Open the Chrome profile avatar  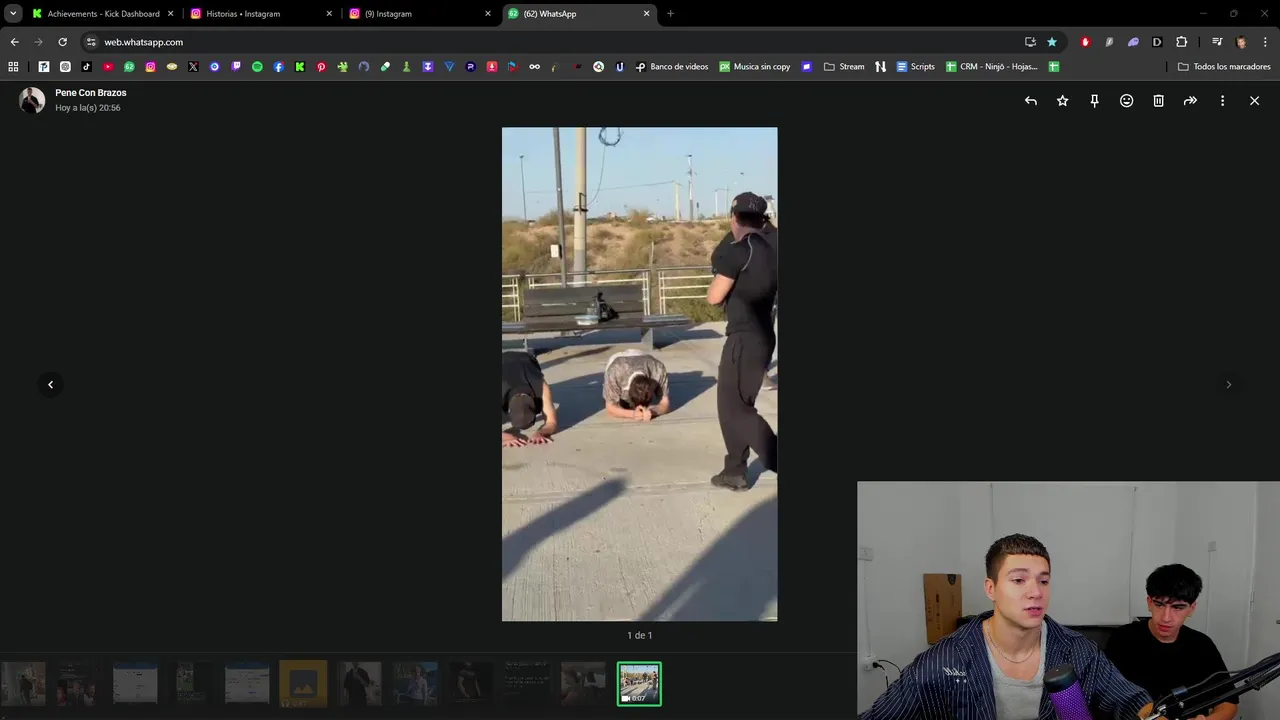[x=1241, y=42]
